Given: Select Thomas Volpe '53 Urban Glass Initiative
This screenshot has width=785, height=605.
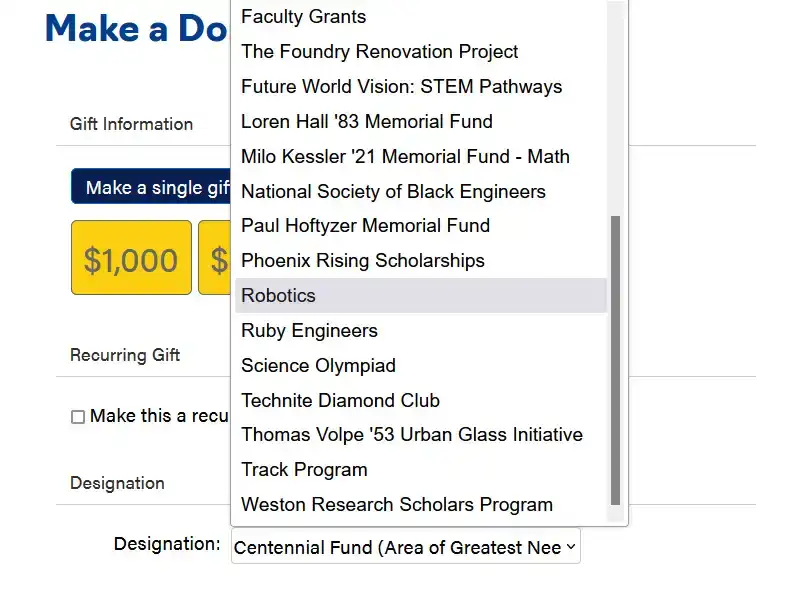Looking at the screenshot, I should pos(411,435).
